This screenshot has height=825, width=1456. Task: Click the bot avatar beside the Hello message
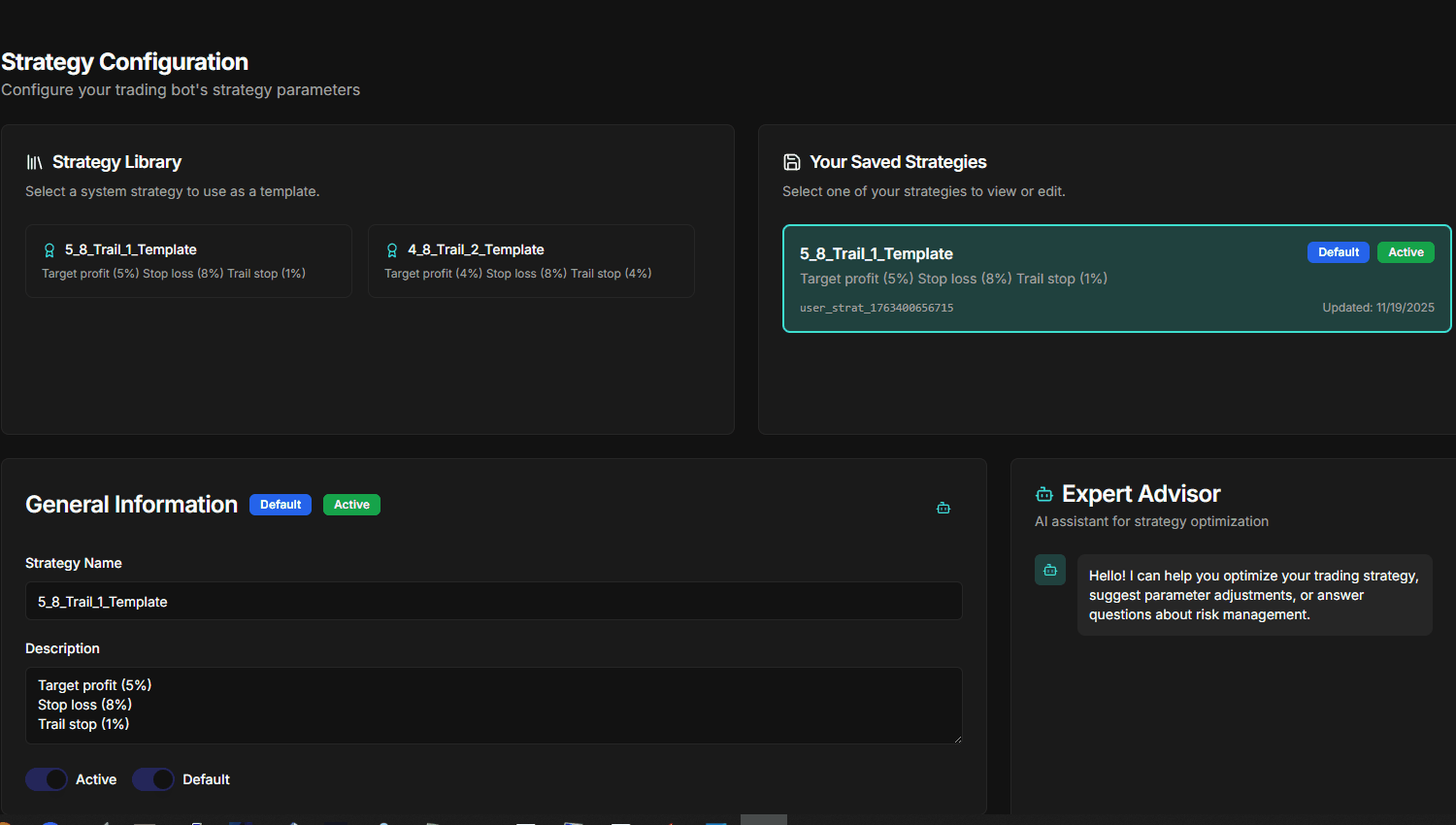pos(1050,570)
